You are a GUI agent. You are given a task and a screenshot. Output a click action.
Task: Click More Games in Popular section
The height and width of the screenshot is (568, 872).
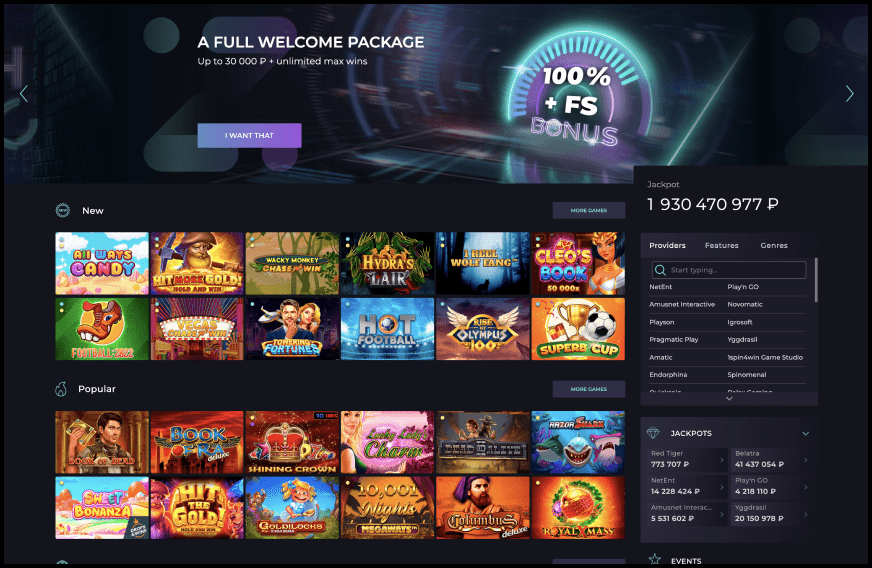(x=588, y=389)
